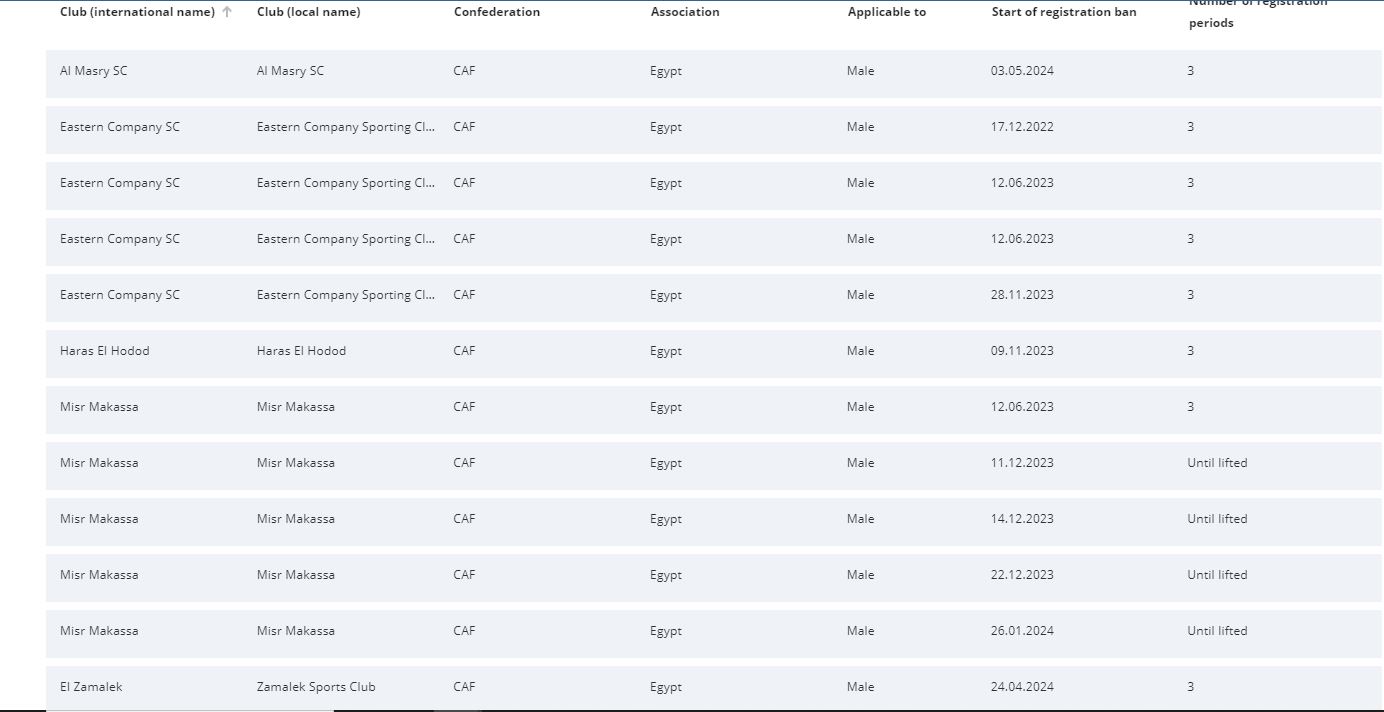Click the El Zamalek club name
The image size is (1384, 712).
pyautogui.click(x=91, y=687)
